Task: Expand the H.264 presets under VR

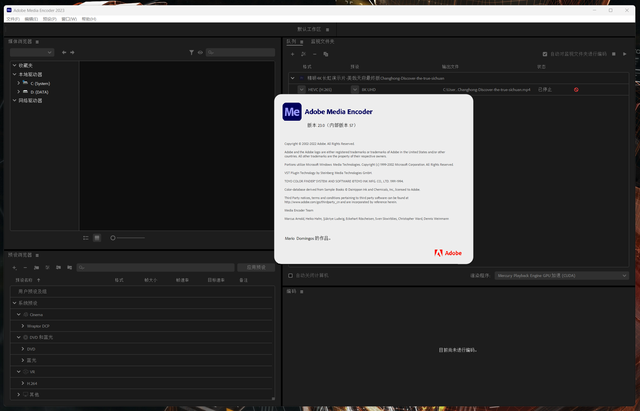Action: pos(23,383)
